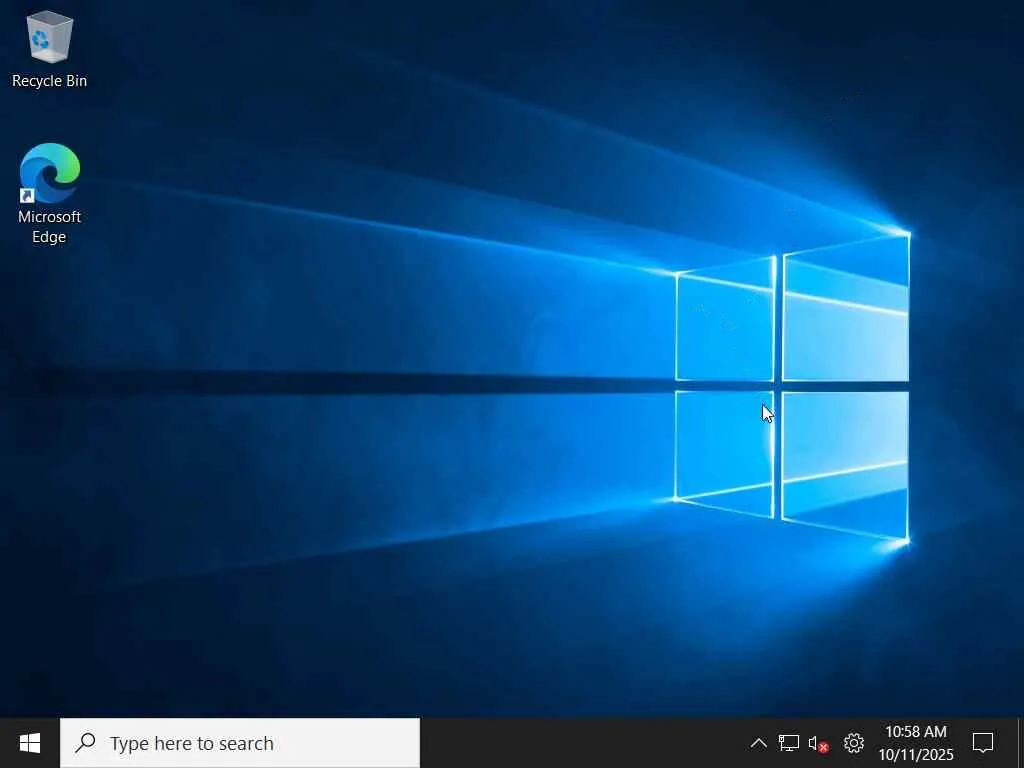1024x768 pixels.
Task: Open the clock showing 10:58 AM
Action: click(x=916, y=743)
